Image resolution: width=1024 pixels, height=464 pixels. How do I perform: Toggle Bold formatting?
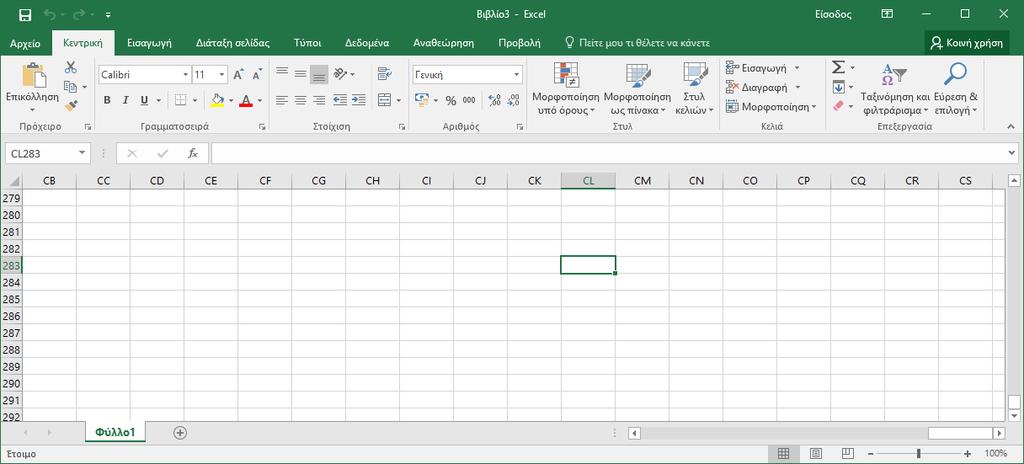click(x=107, y=100)
